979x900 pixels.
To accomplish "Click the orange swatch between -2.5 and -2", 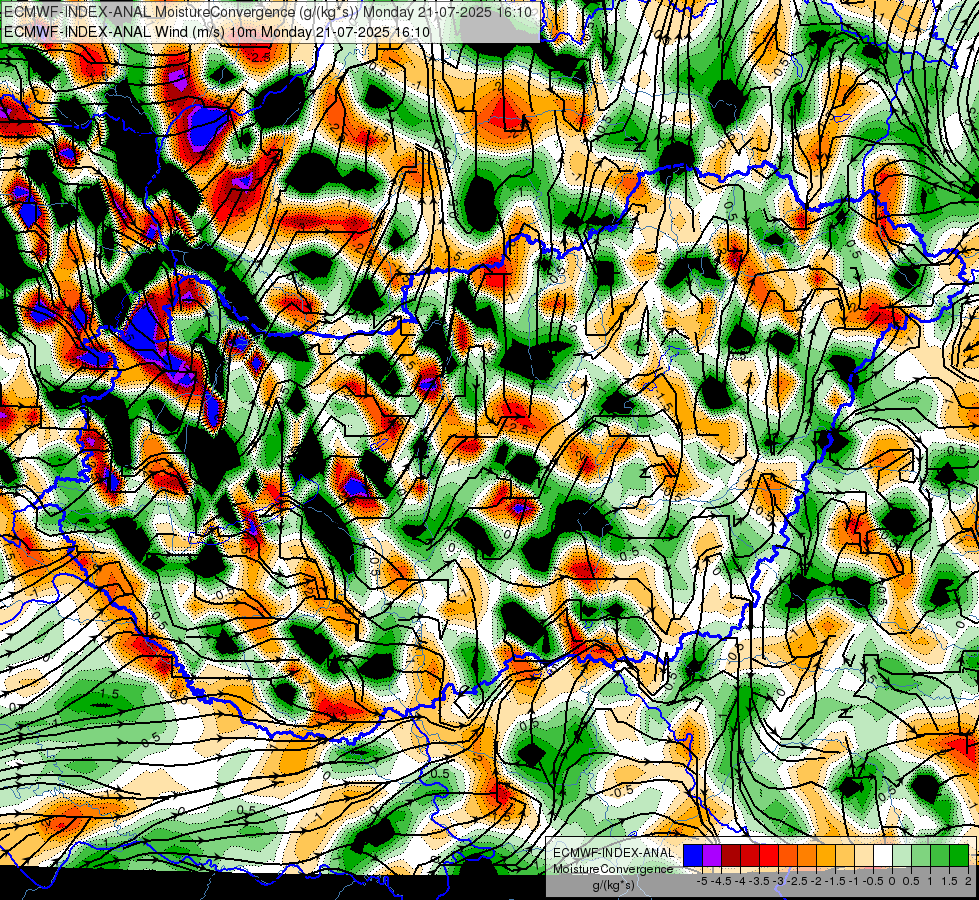I will pyautogui.click(x=807, y=855).
